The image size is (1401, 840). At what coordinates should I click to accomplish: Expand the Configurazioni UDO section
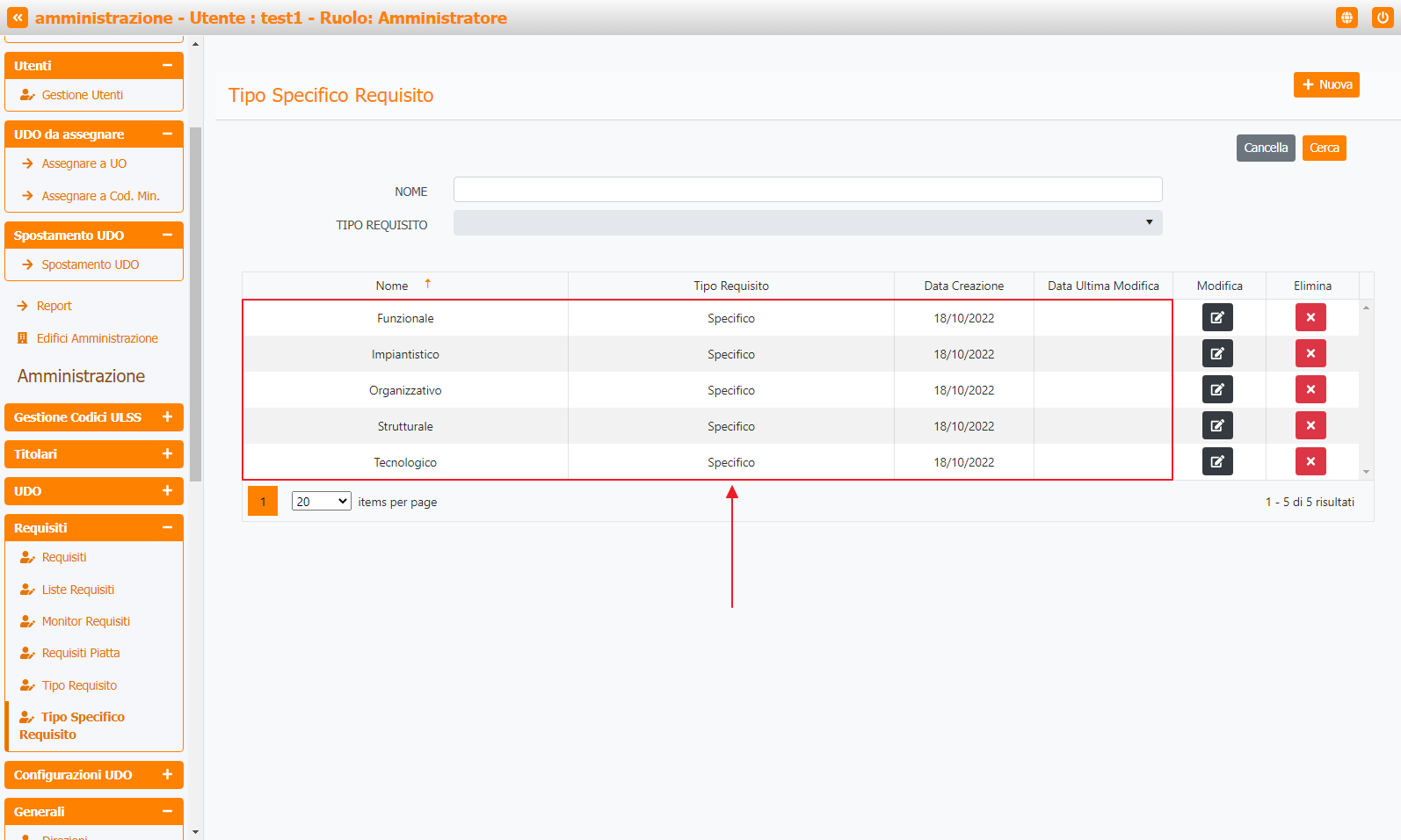point(167,774)
